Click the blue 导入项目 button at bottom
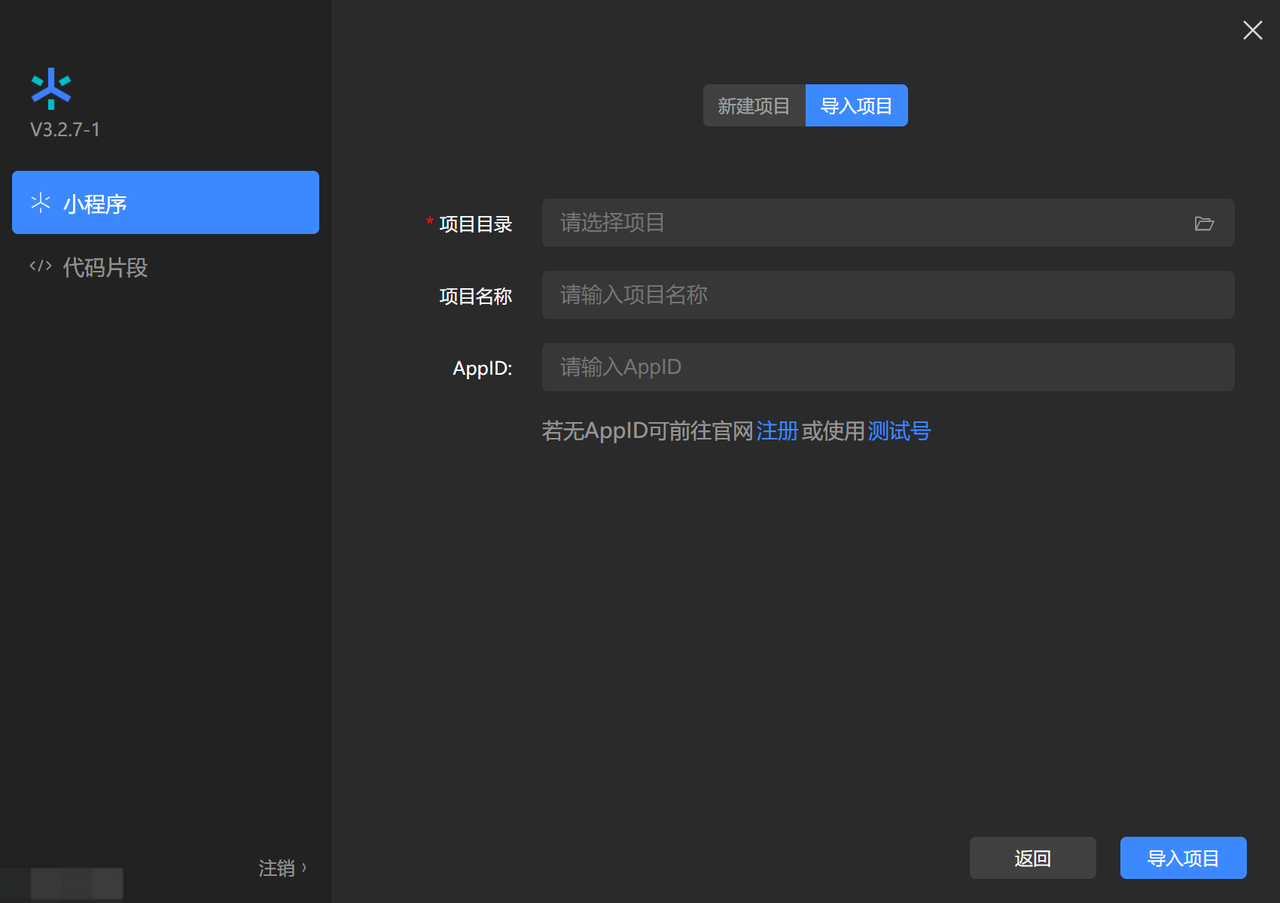 tap(1183, 858)
